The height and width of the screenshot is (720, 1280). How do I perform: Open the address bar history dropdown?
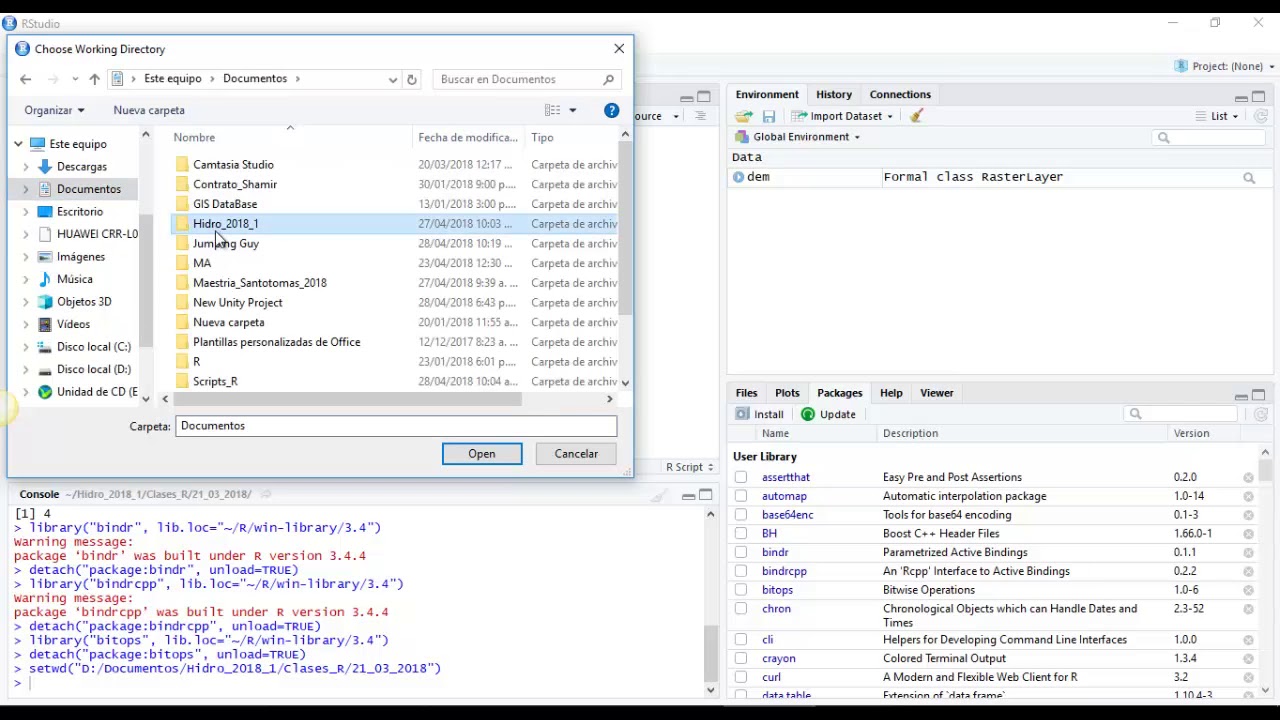(393, 79)
